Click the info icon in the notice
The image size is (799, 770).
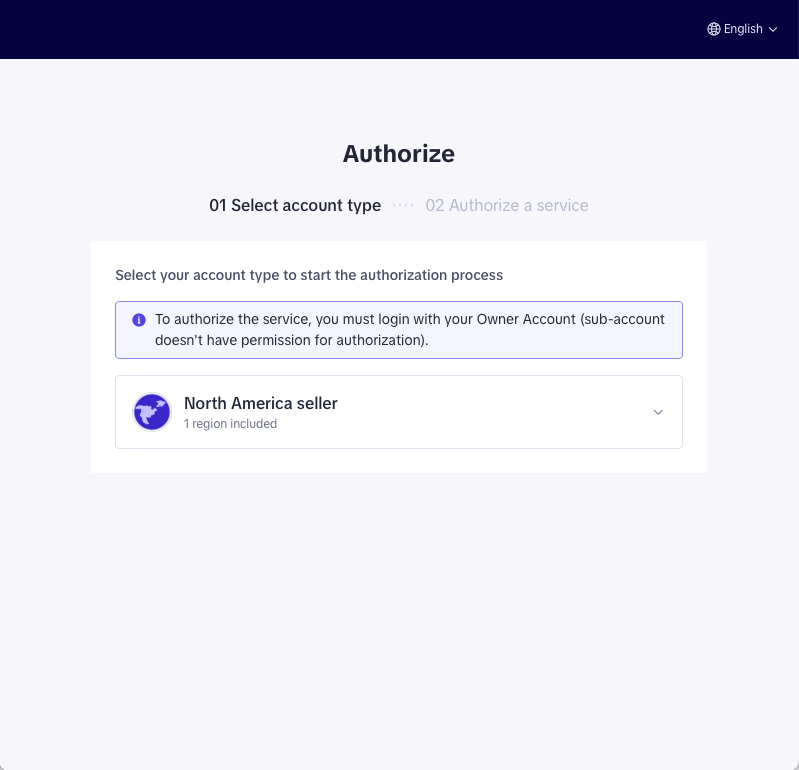click(139, 320)
